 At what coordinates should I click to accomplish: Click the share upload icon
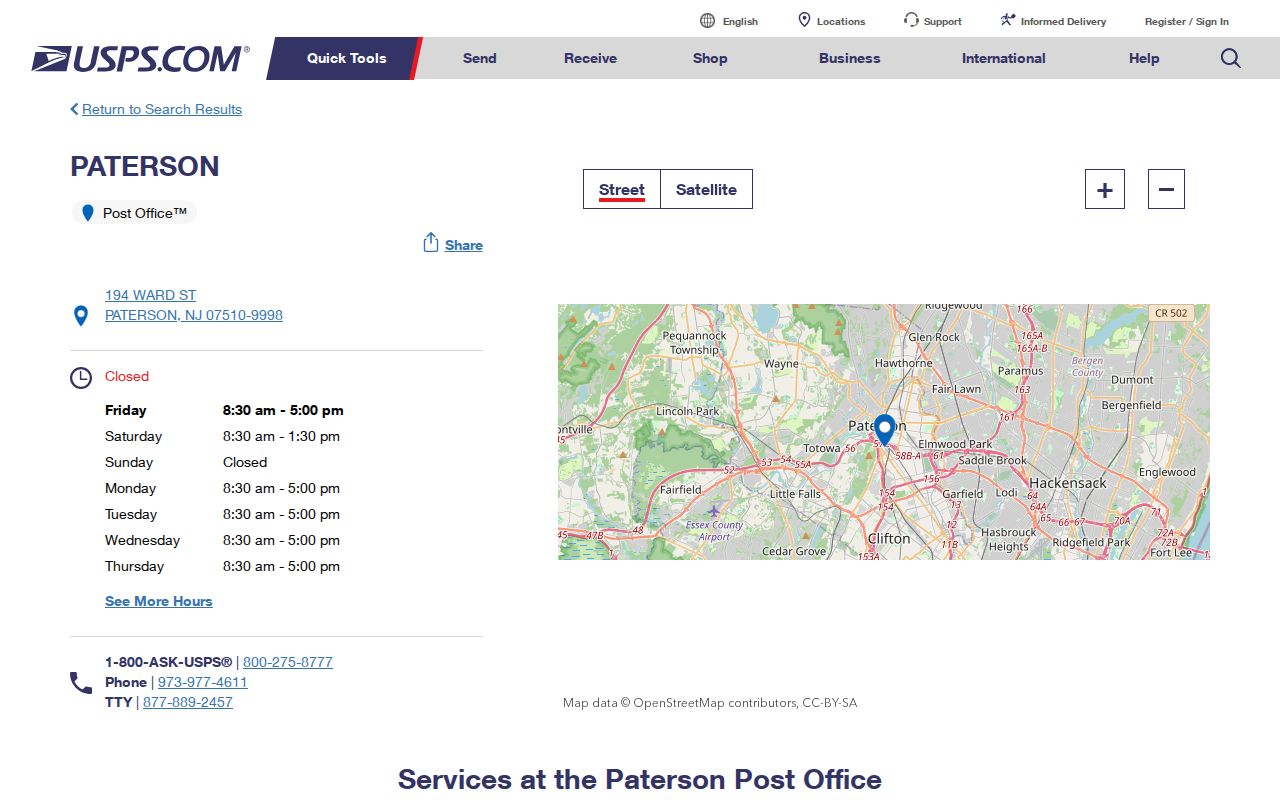431,243
